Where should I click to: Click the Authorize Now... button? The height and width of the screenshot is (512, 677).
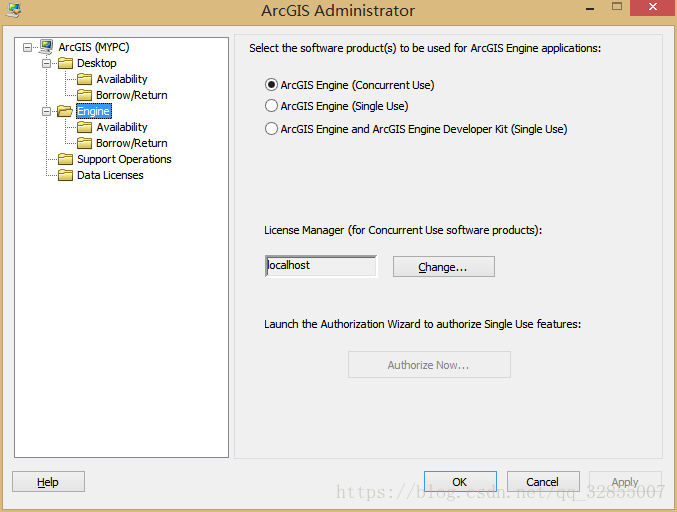click(429, 365)
